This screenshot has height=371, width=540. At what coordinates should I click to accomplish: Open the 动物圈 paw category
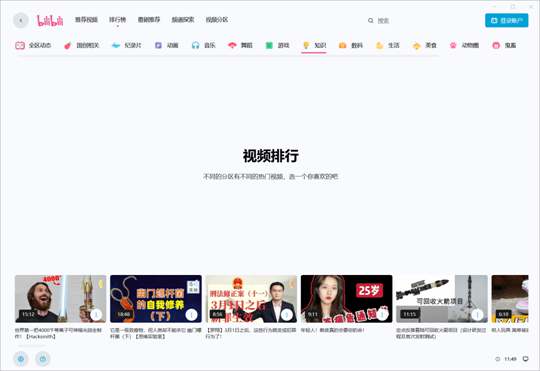(464, 45)
